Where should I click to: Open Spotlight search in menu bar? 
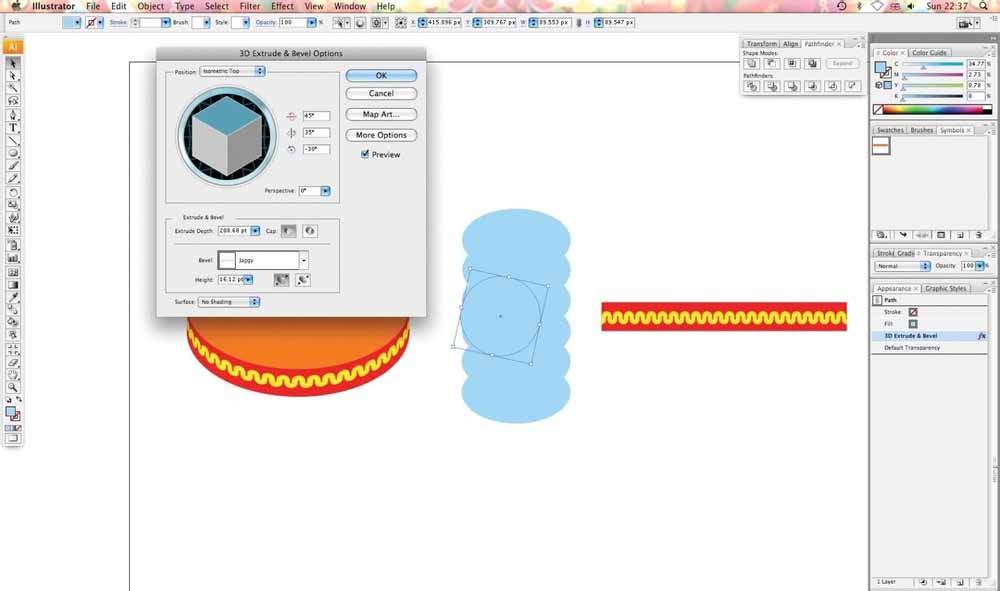pyautogui.click(x=983, y=6)
